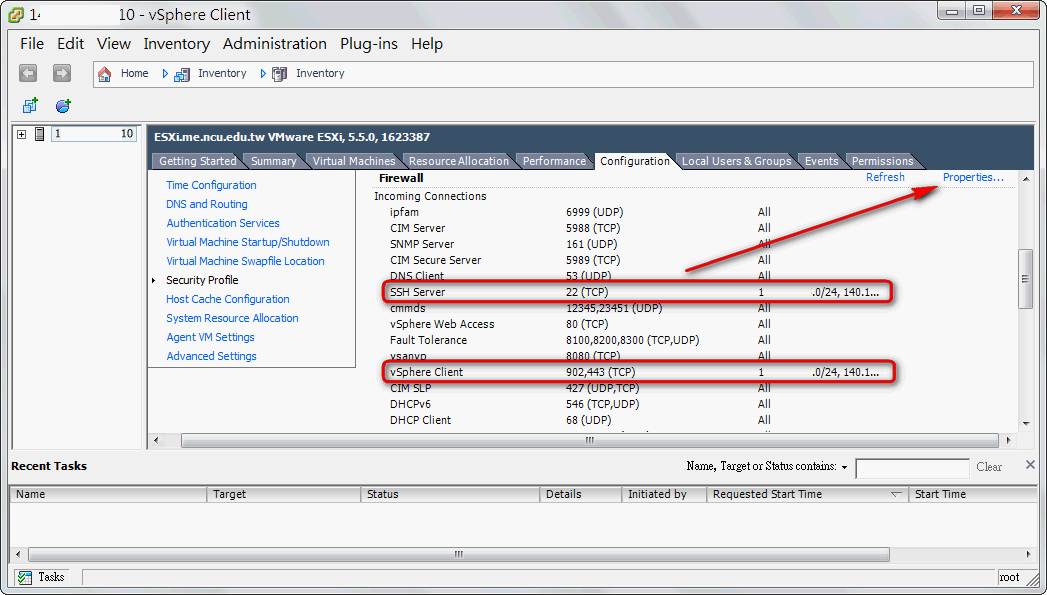Click New Virtual Machine toolbar icon
This screenshot has height=595, width=1047.
[30, 105]
